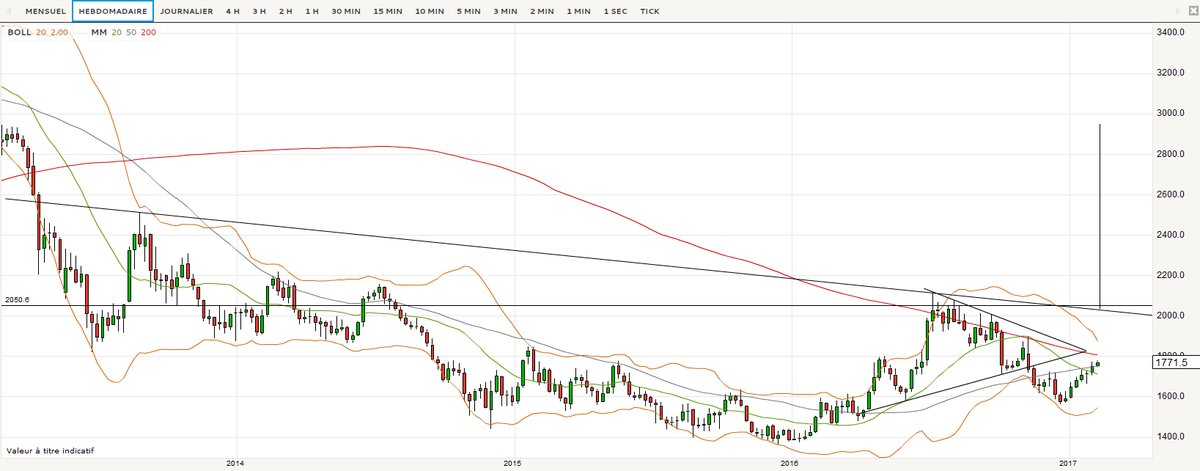Open the JOURNALIER timeframe
The image size is (1200, 471).
(187, 12)
